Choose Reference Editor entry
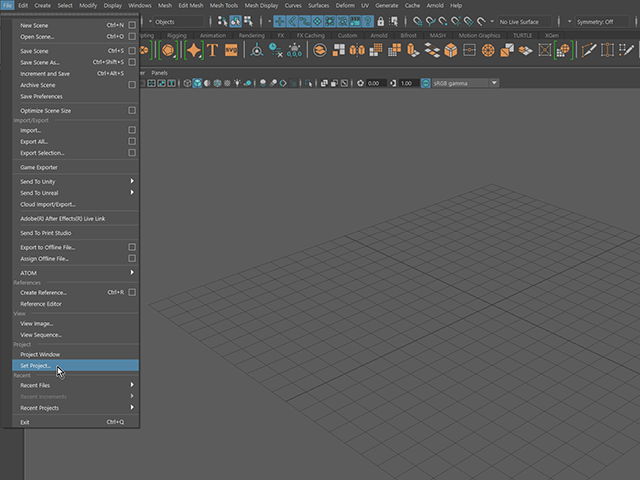Viewport: 640px width, 480px height. 76,304
